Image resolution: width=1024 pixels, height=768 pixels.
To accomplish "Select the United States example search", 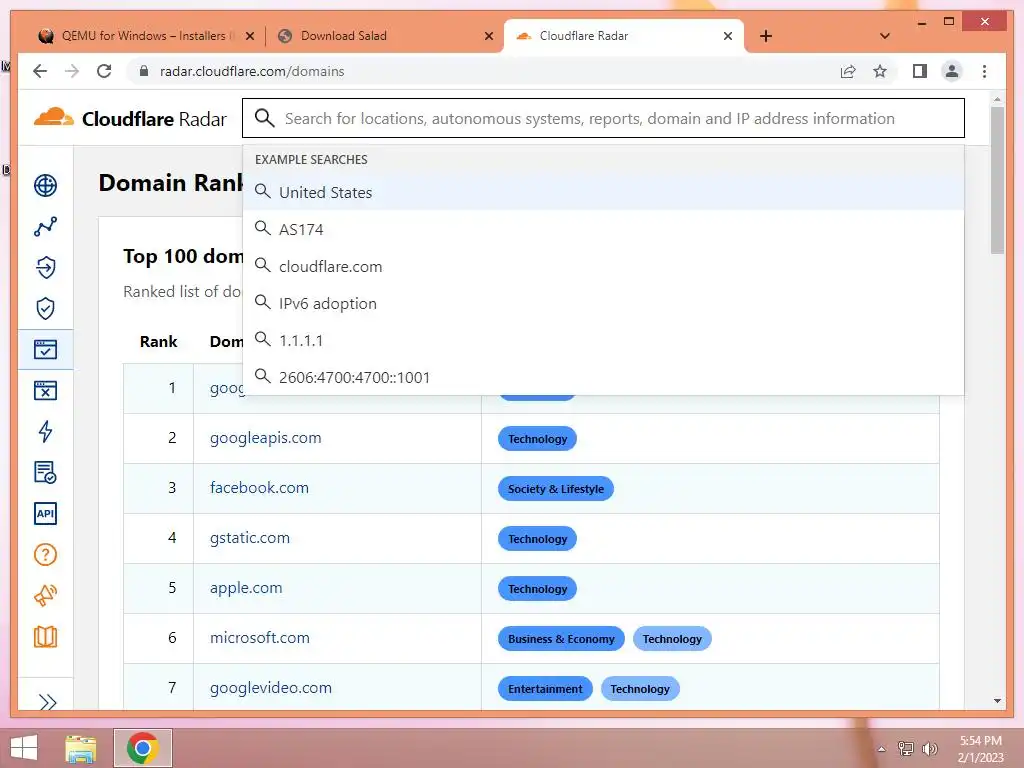I will click(x=603, y=192).
